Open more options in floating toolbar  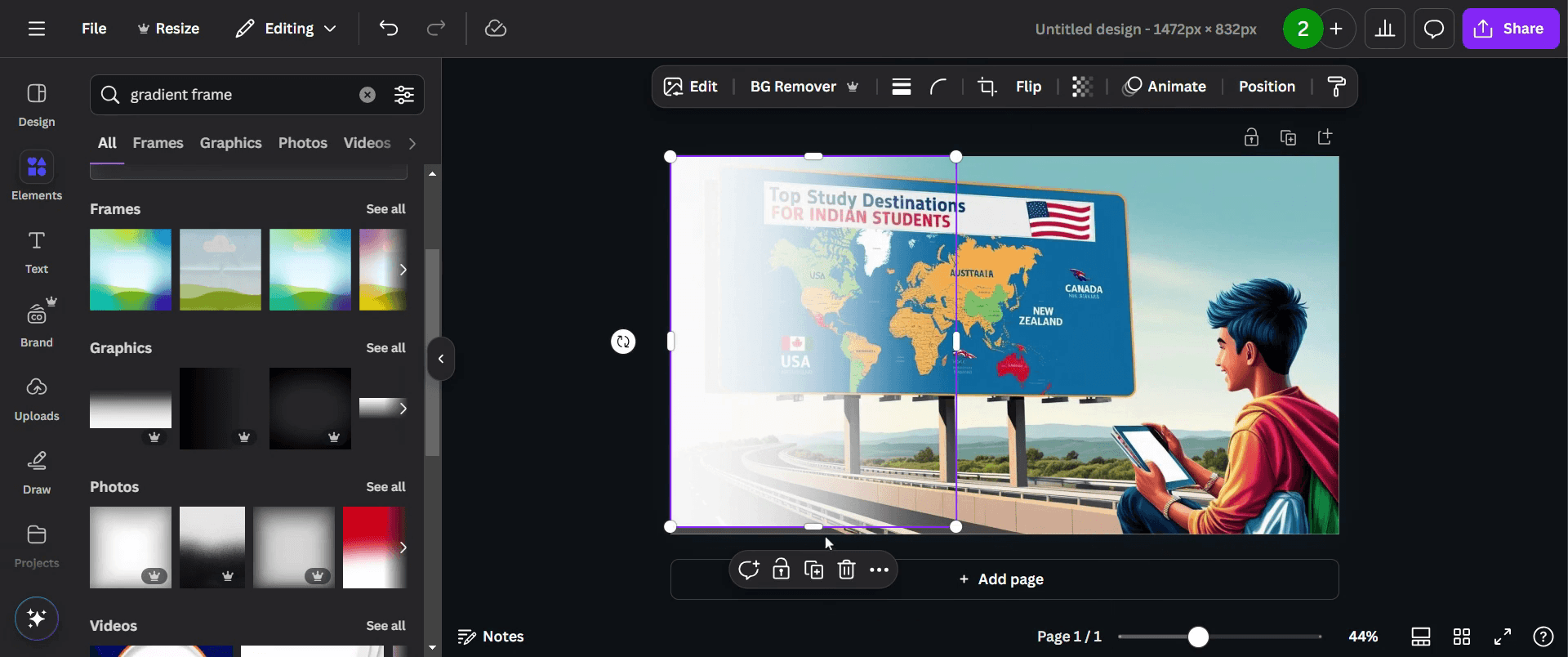(879, 570)
